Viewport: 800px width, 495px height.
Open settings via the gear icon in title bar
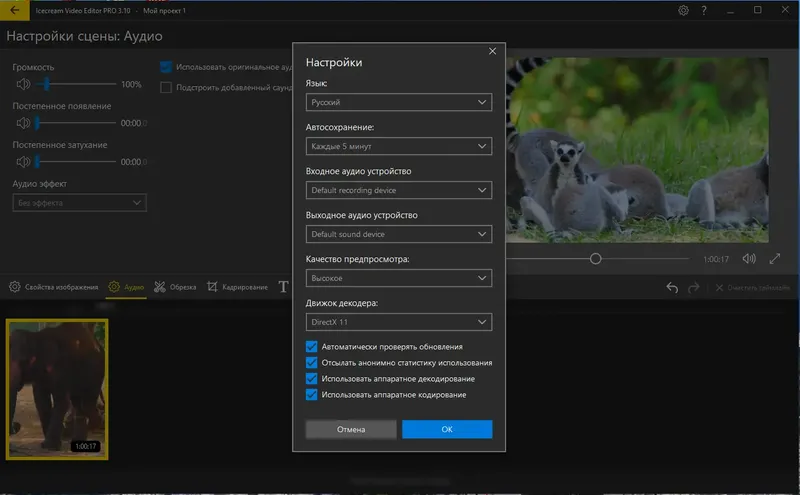(683, 10)
